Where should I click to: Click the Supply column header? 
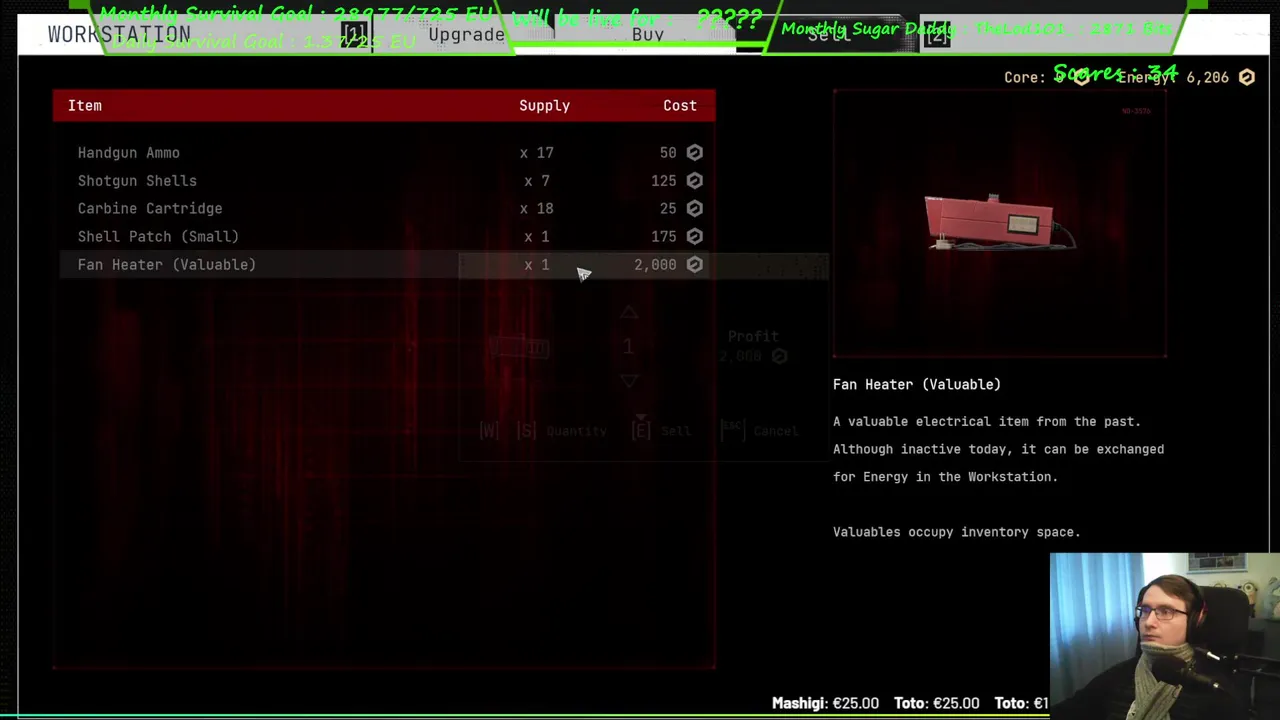(x=544, y=105)
